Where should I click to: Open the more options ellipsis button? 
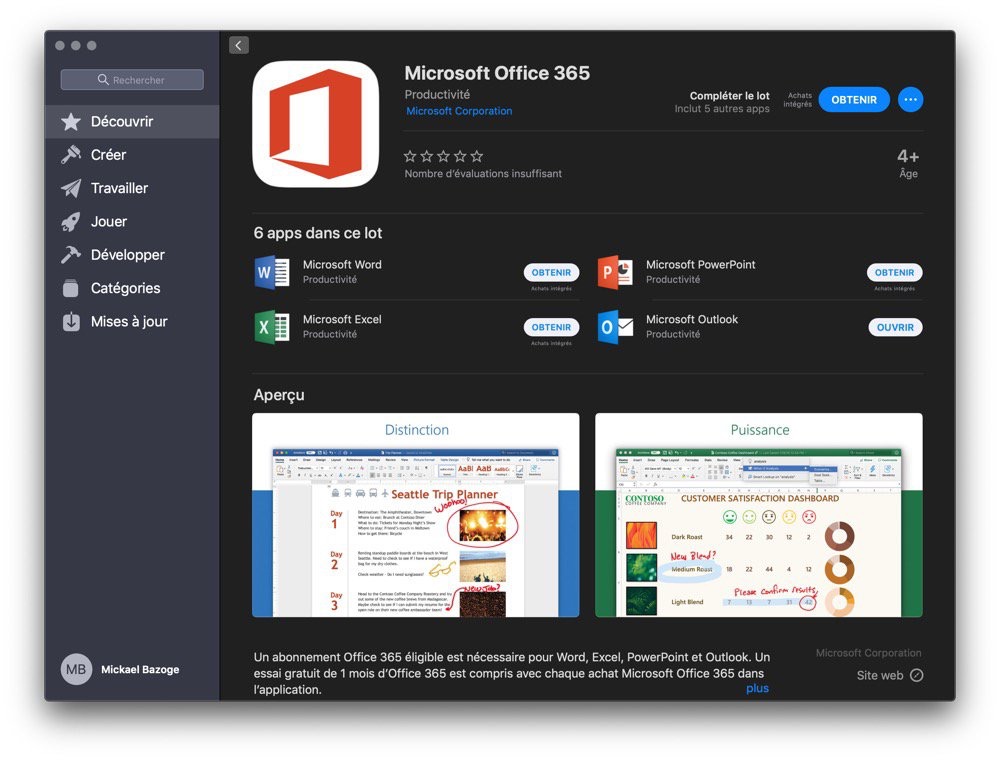click(910, 99)
